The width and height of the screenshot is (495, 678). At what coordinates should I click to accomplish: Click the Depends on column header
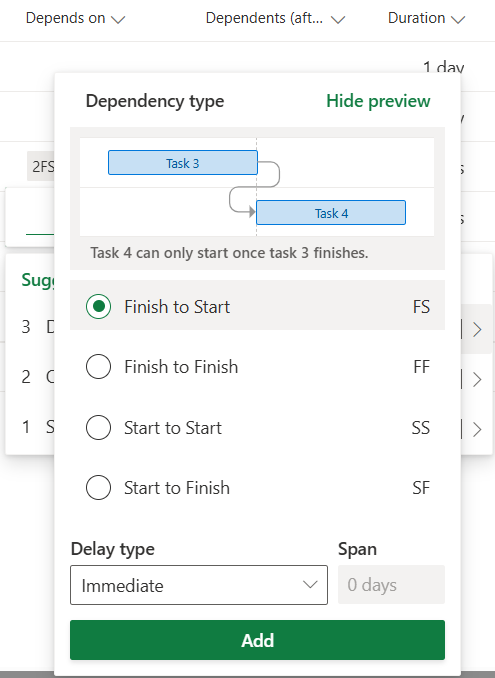[65, 18]
